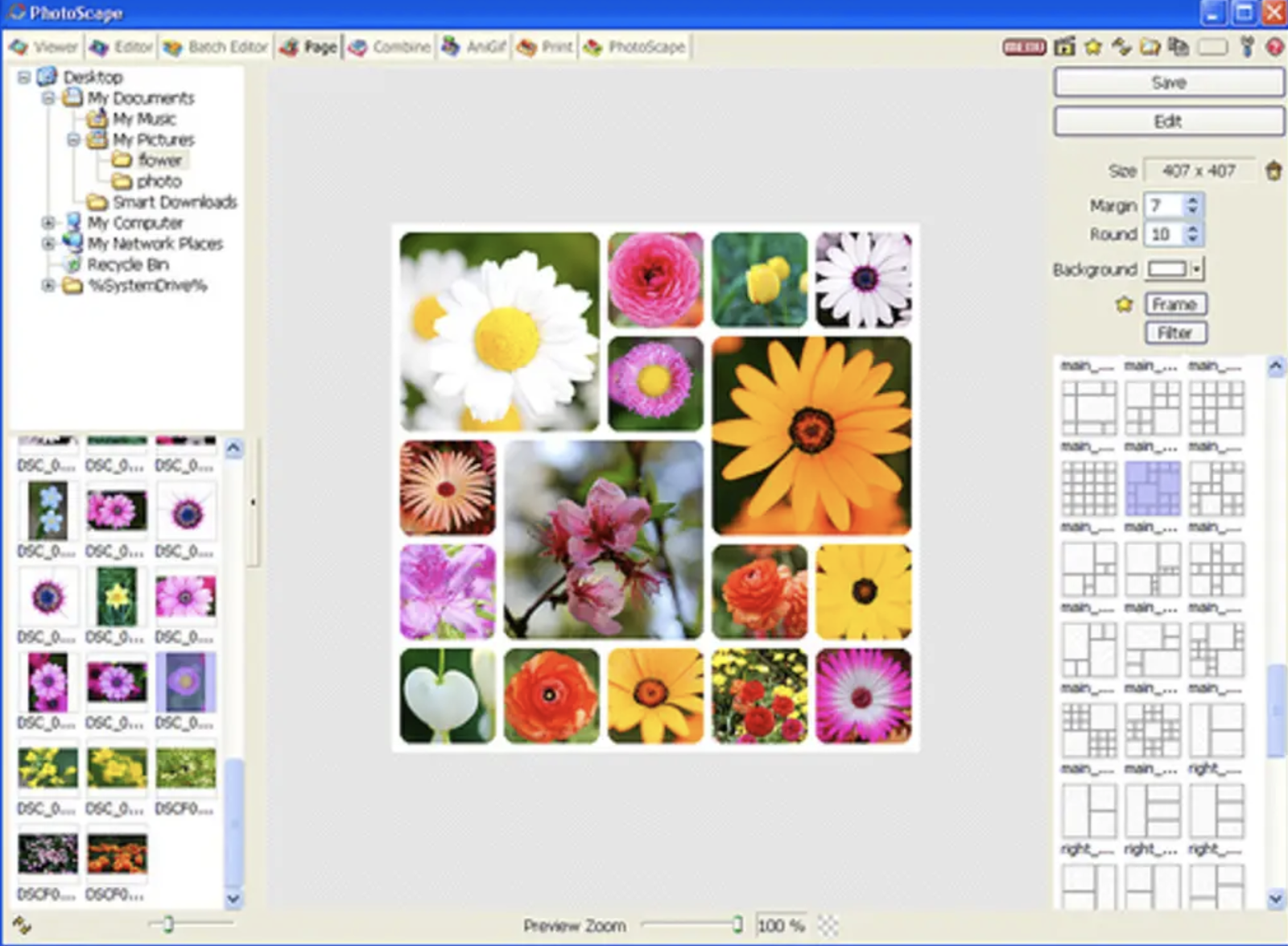Click the lantern icon beside the Size field
The height and width of the screenshot is (946, 1288).
(x=1273, y=171)
